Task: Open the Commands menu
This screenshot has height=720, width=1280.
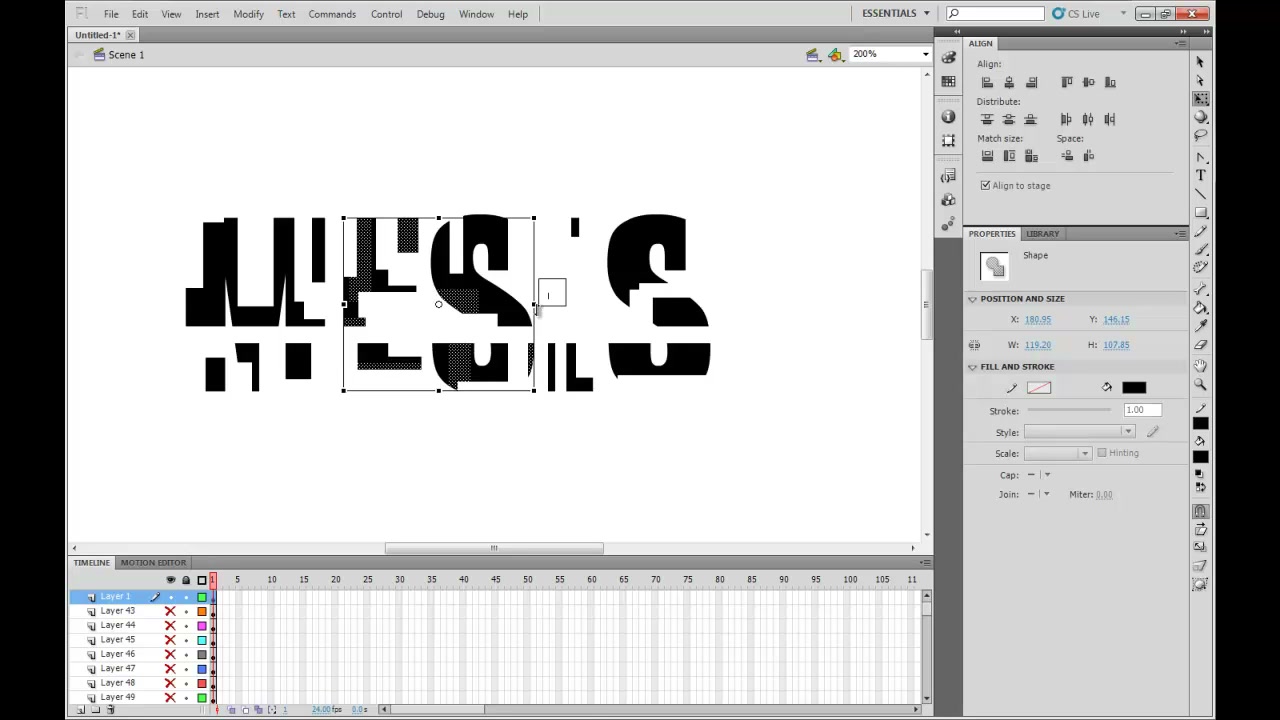Action: (332, 14)
